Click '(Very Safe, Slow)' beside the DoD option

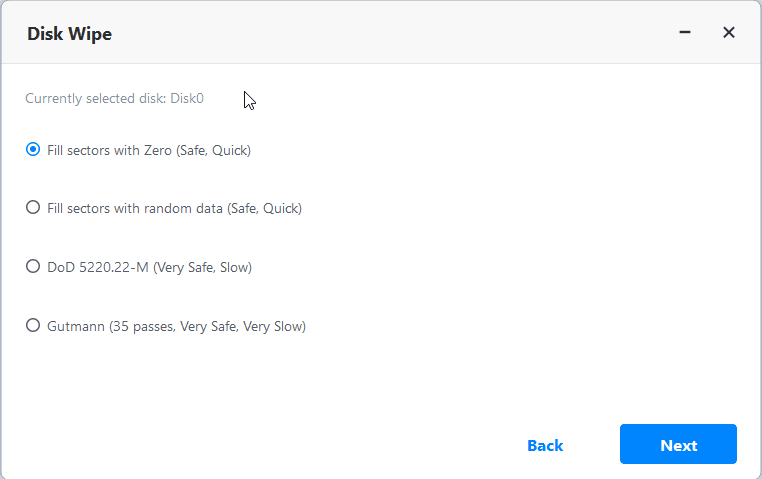tap(202, 267)
